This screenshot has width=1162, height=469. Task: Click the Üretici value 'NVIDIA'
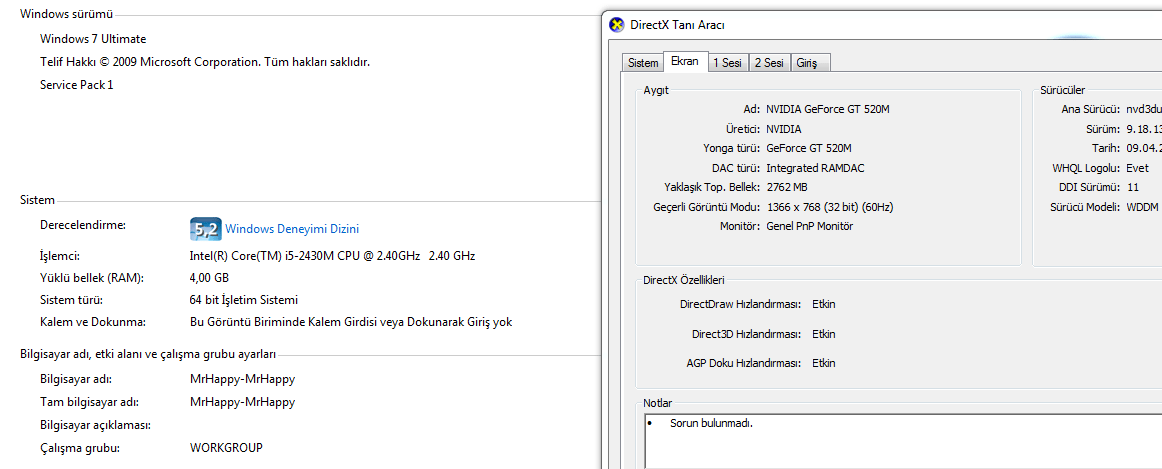point(783,128)
